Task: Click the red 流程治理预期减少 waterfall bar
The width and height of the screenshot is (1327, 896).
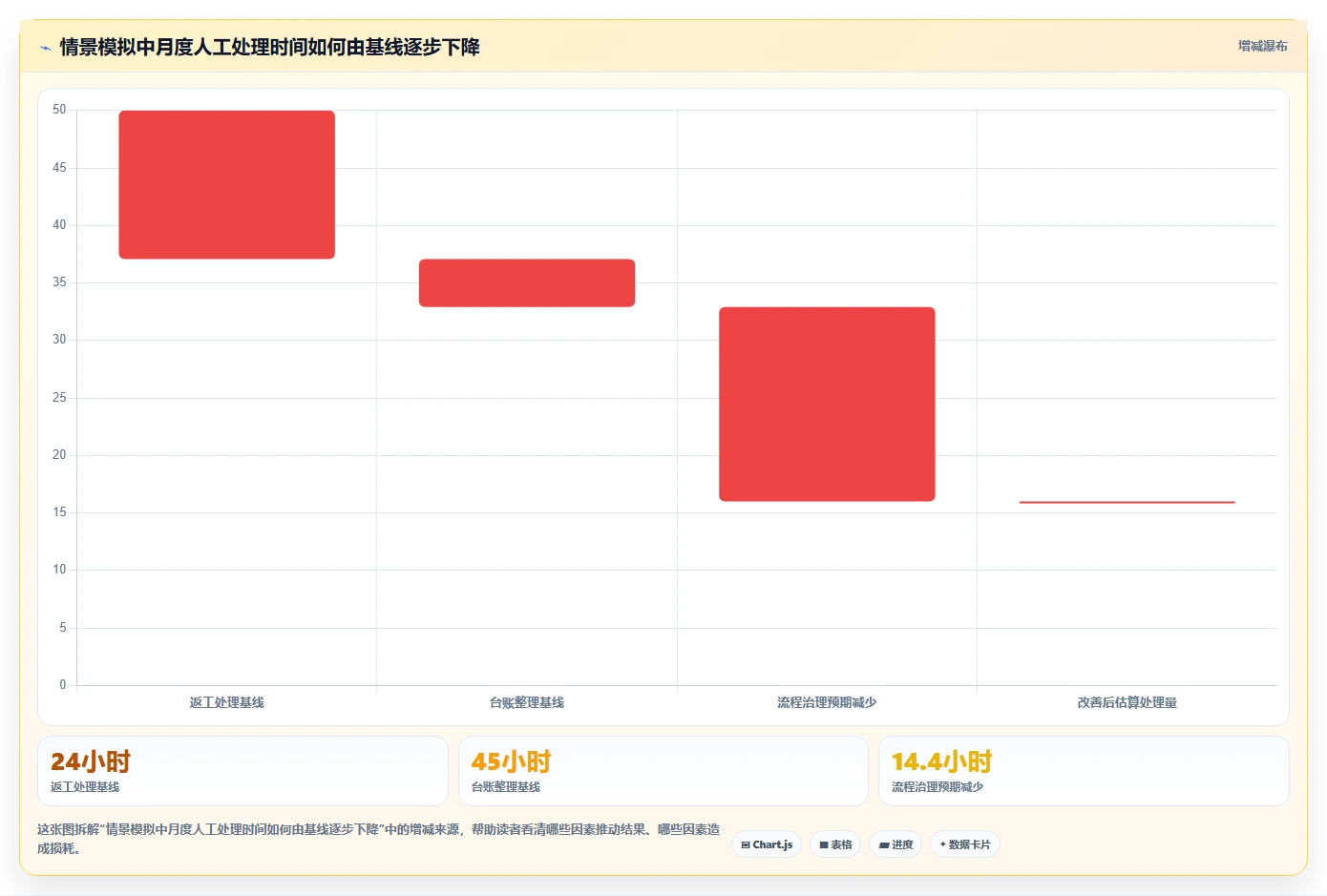Action: tap(827, 405)
